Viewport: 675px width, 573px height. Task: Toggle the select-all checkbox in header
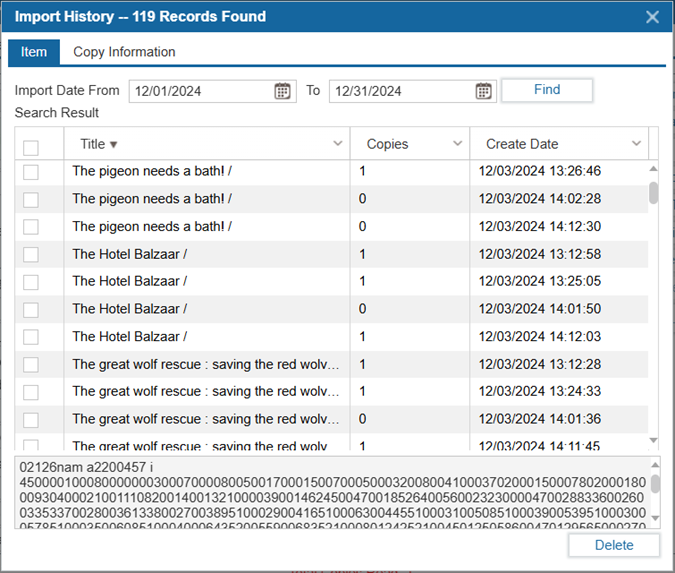point(31,147)
